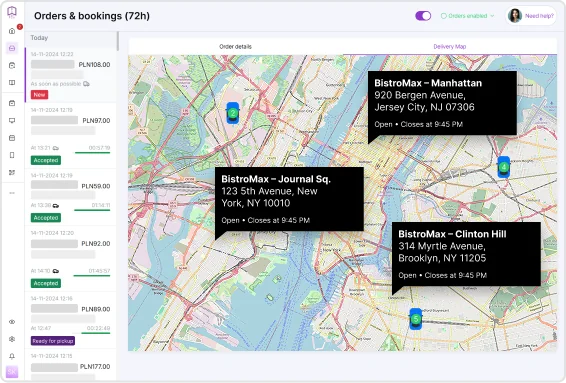Click the At 12:47 pickup time text
This screenshot has height=383, width=566.
coord(41,328)
